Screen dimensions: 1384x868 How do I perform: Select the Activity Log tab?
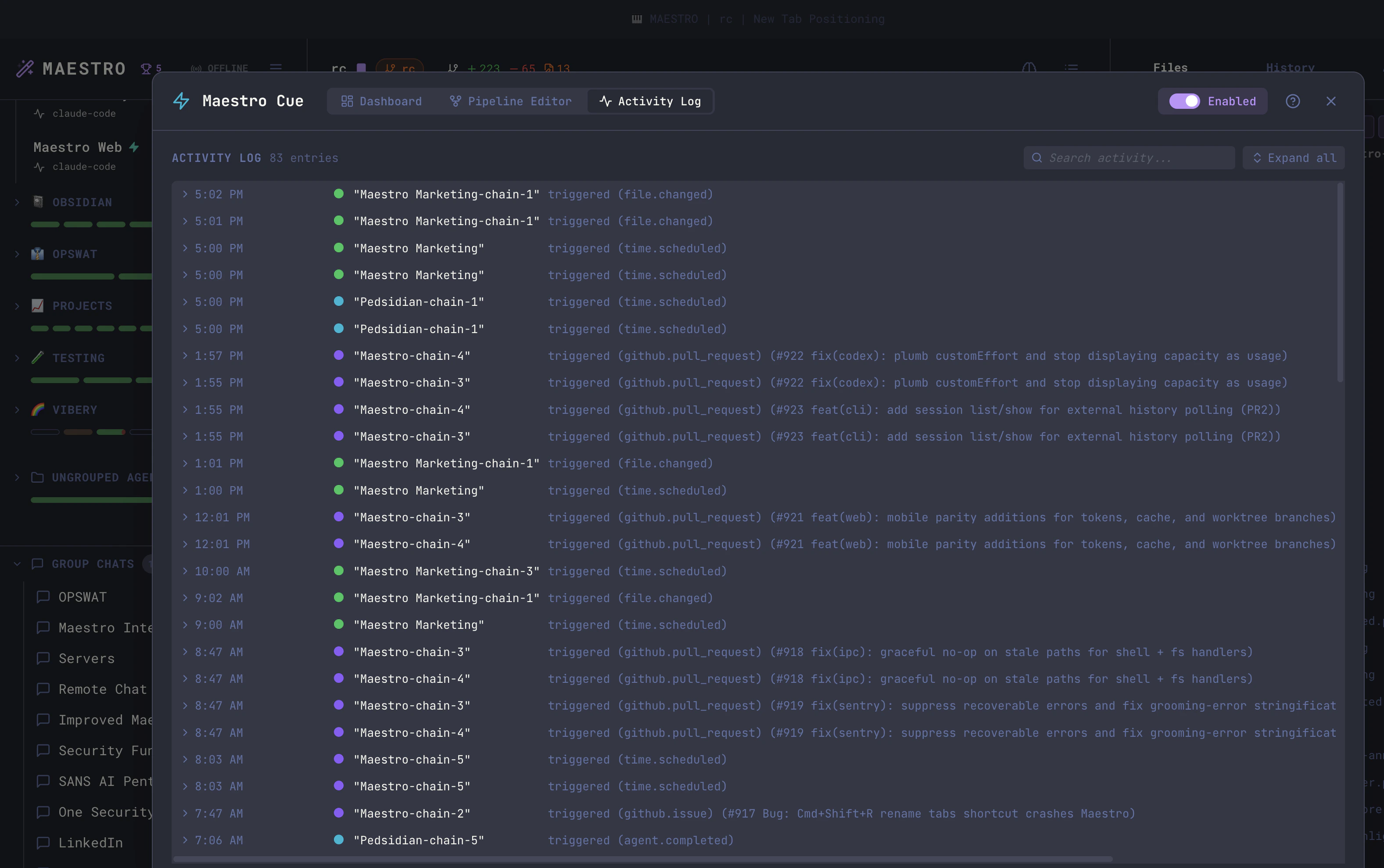650,102
